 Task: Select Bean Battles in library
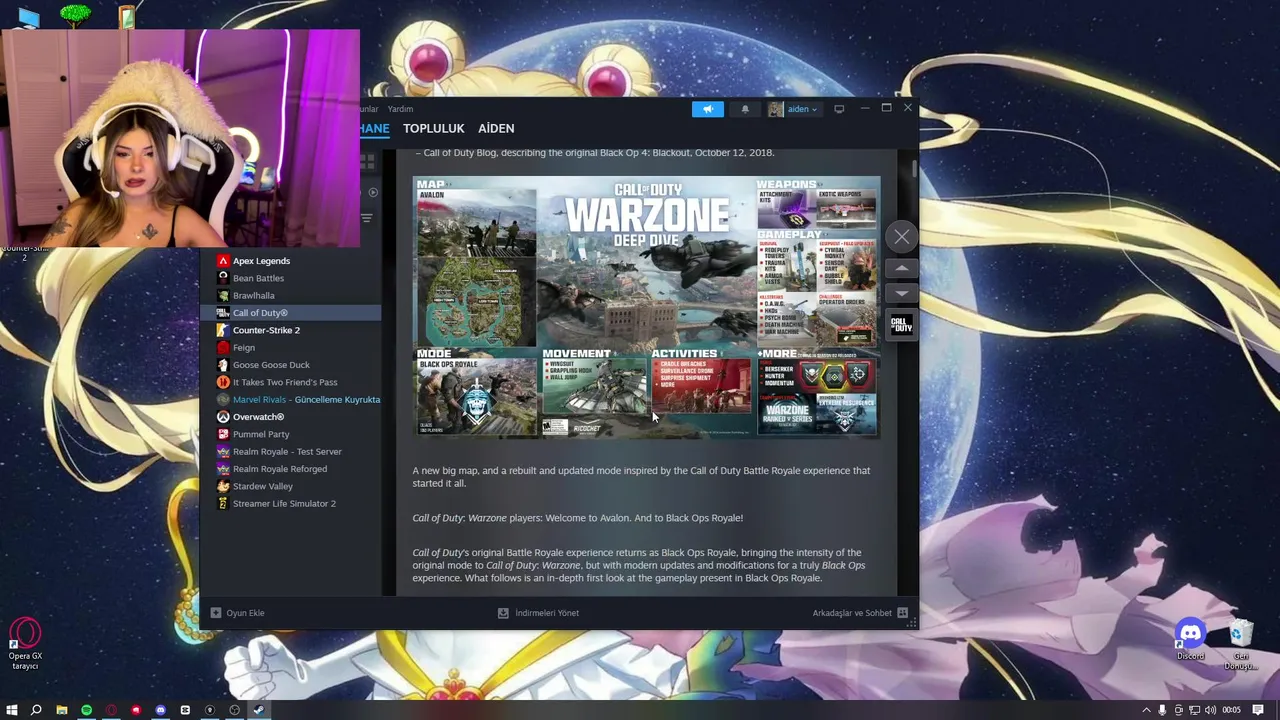pos(290,278)
